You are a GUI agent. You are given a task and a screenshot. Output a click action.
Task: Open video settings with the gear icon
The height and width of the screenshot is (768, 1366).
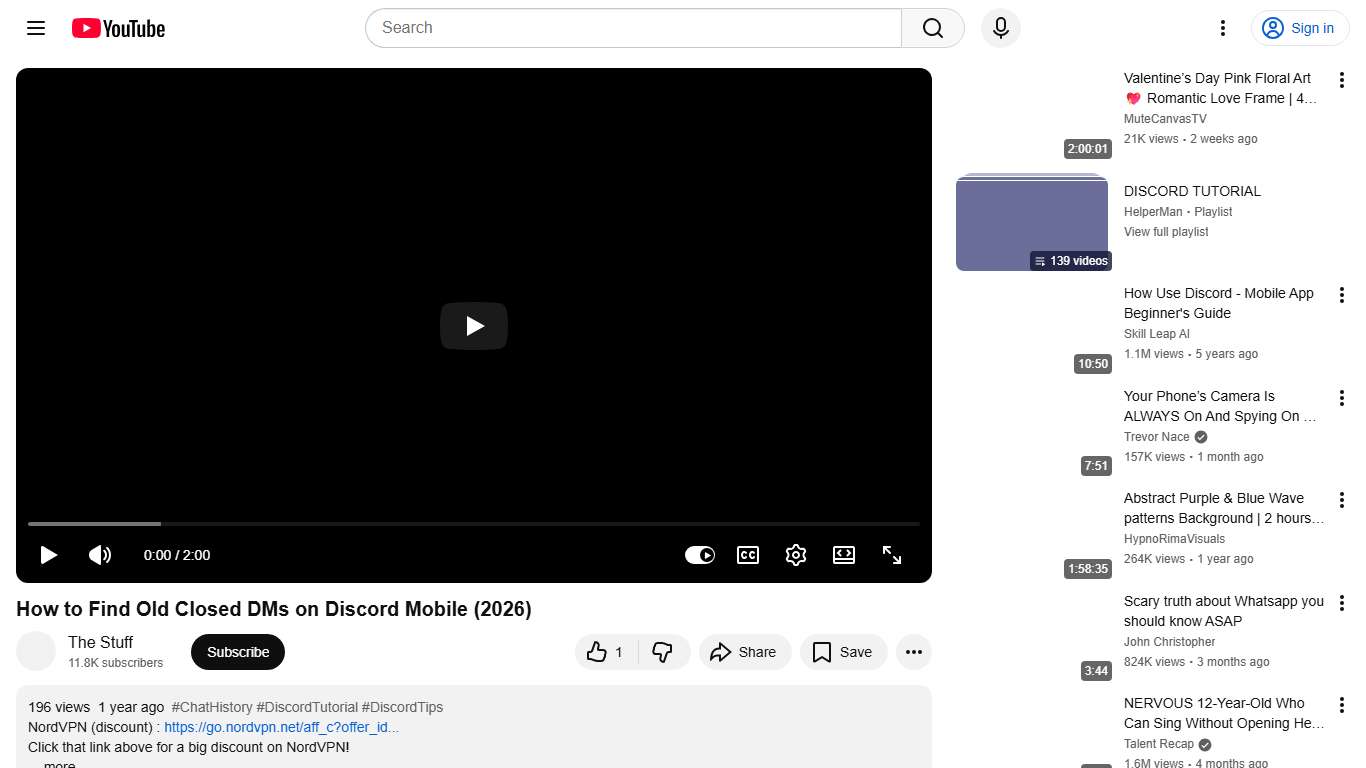pos(795,555)
